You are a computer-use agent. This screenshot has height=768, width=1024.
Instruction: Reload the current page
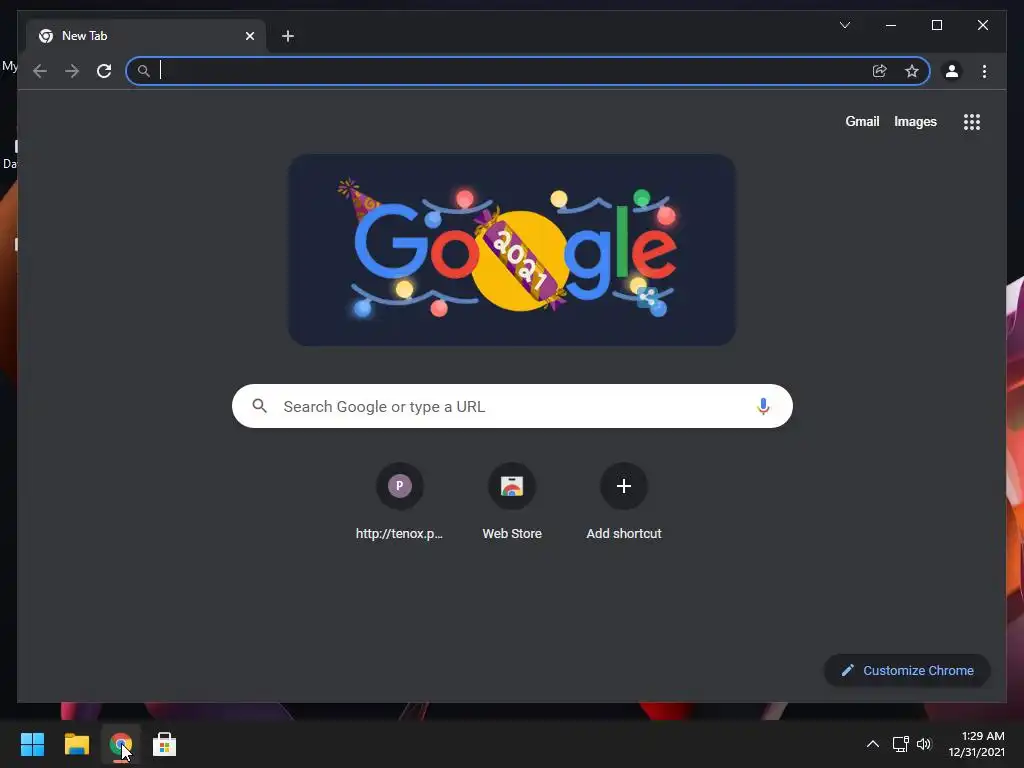[x=104, y=71]
